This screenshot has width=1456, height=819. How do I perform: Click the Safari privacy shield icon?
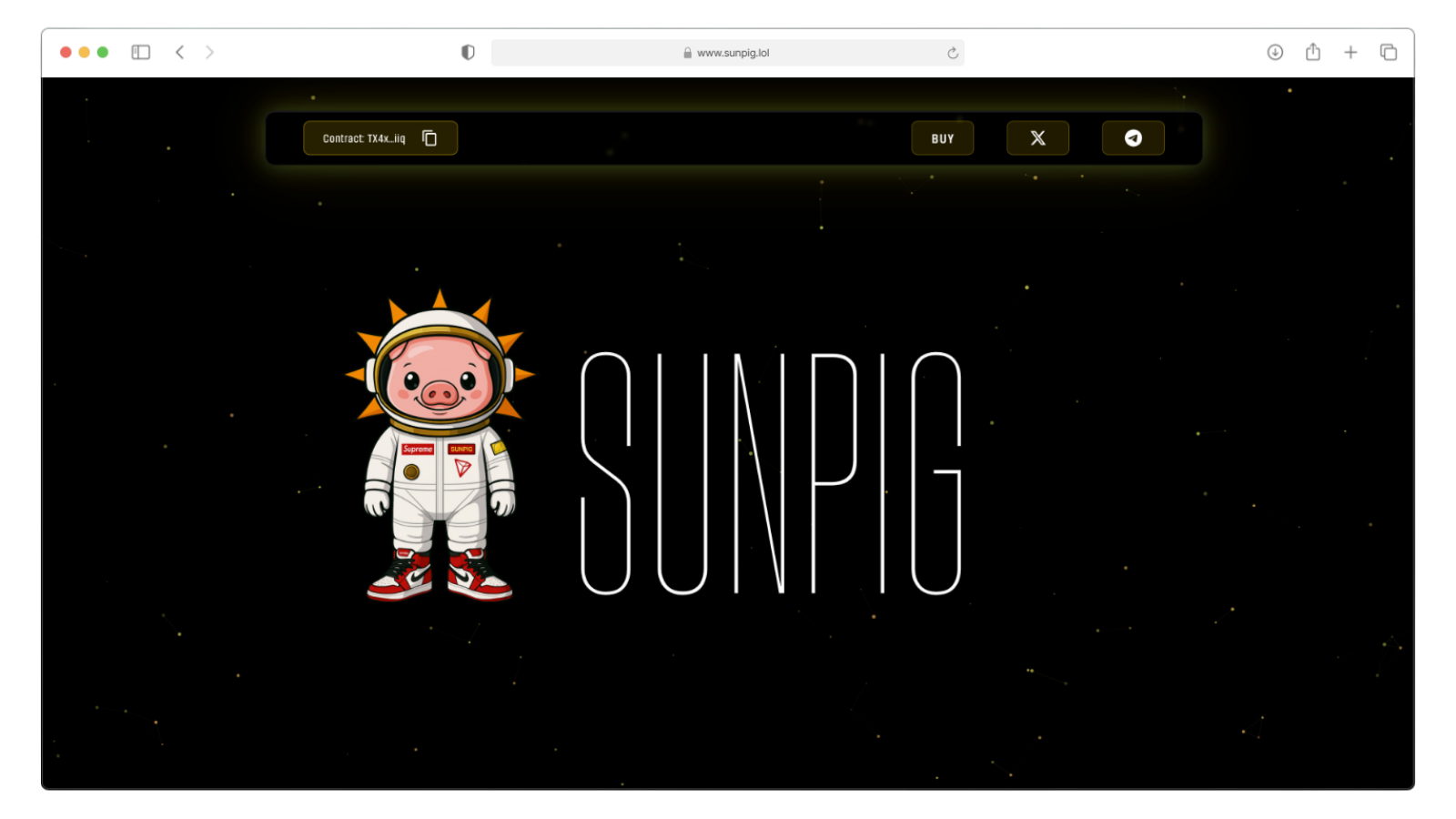(x=467, y=52)
